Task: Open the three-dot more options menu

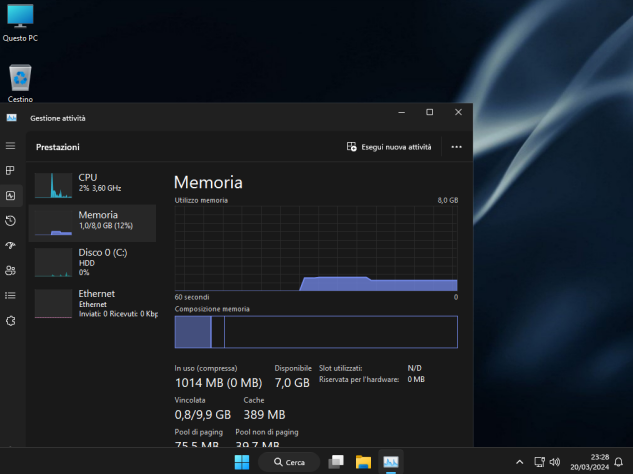Action: pyautogui.click(x=457, y=147)
